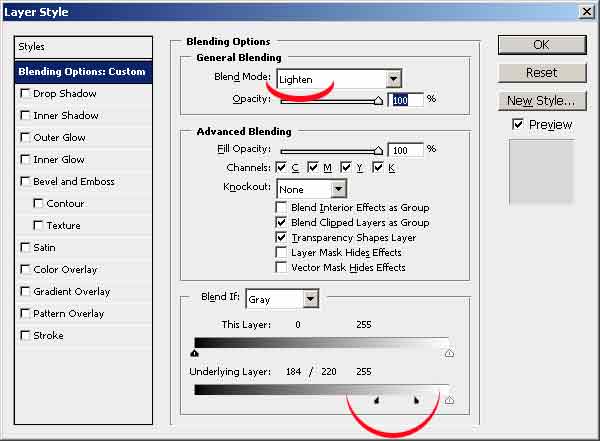Enable the Drop Shadow checkbox
The width and height of the screenshot is (600, 441).
[25, 93]
